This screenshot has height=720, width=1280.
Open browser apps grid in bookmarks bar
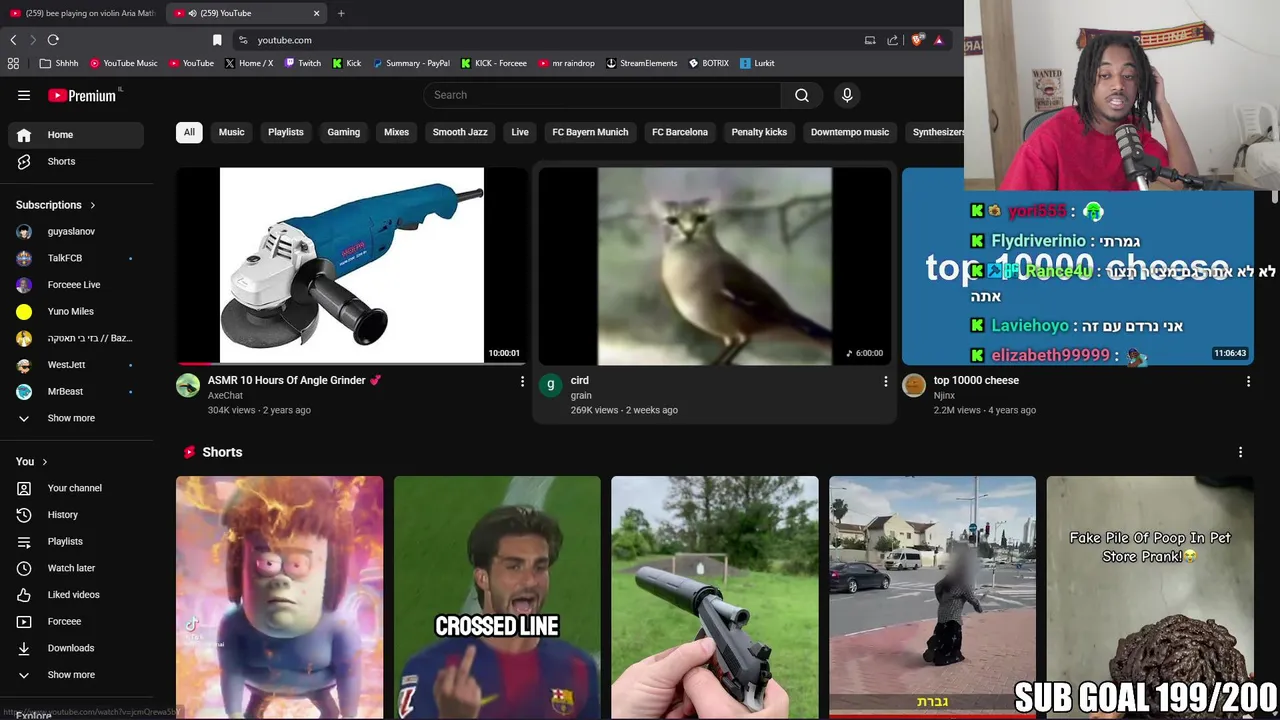pyautogui.click(x=13, y=63)
